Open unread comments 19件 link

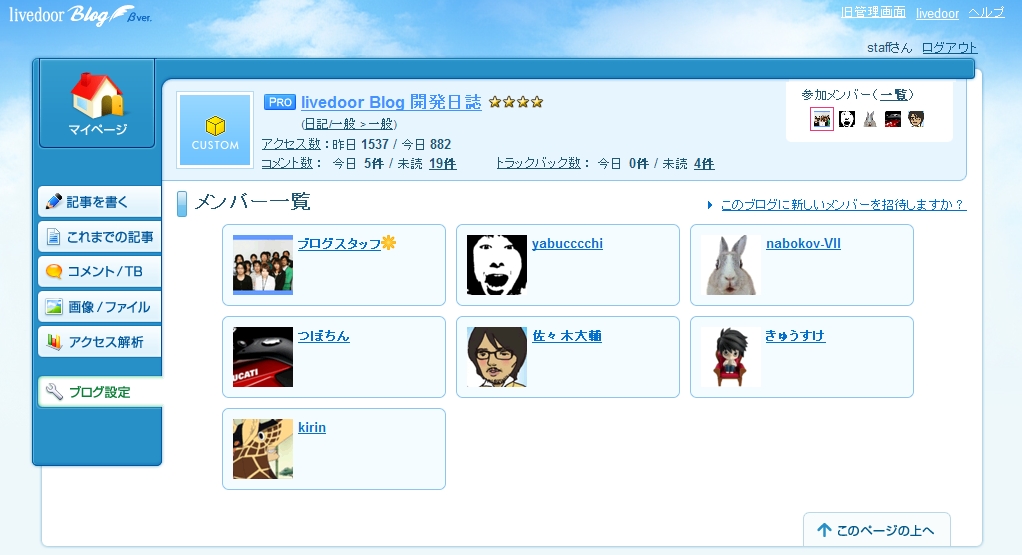(443, 164)
